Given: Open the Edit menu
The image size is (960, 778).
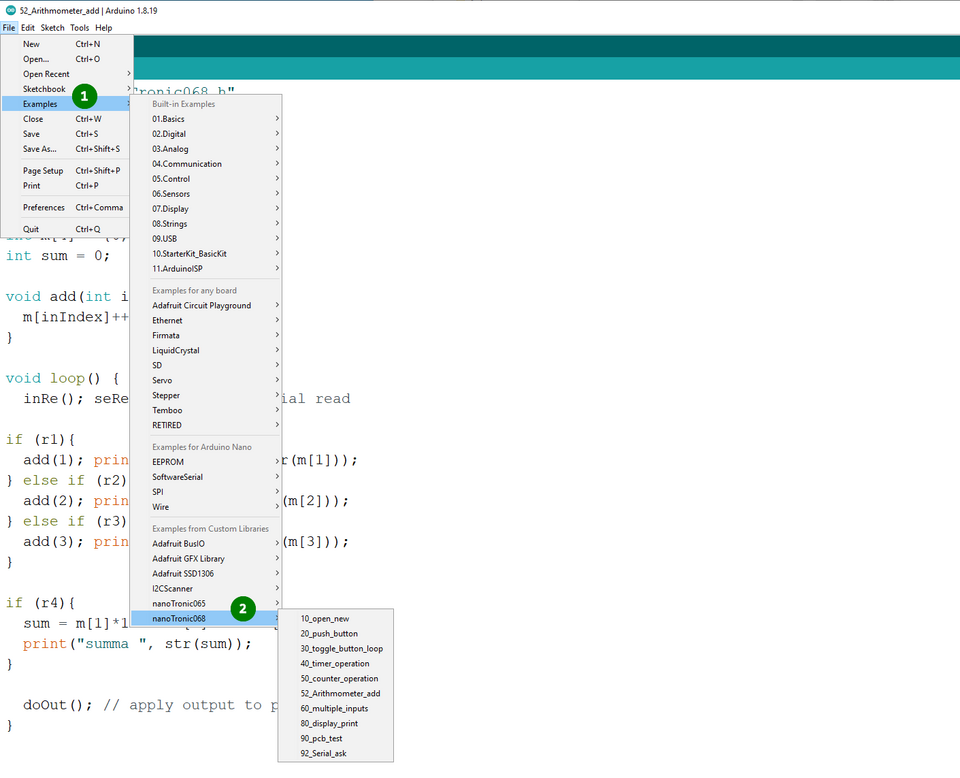Looking at the screenshot, I should [x=28, y=28].
